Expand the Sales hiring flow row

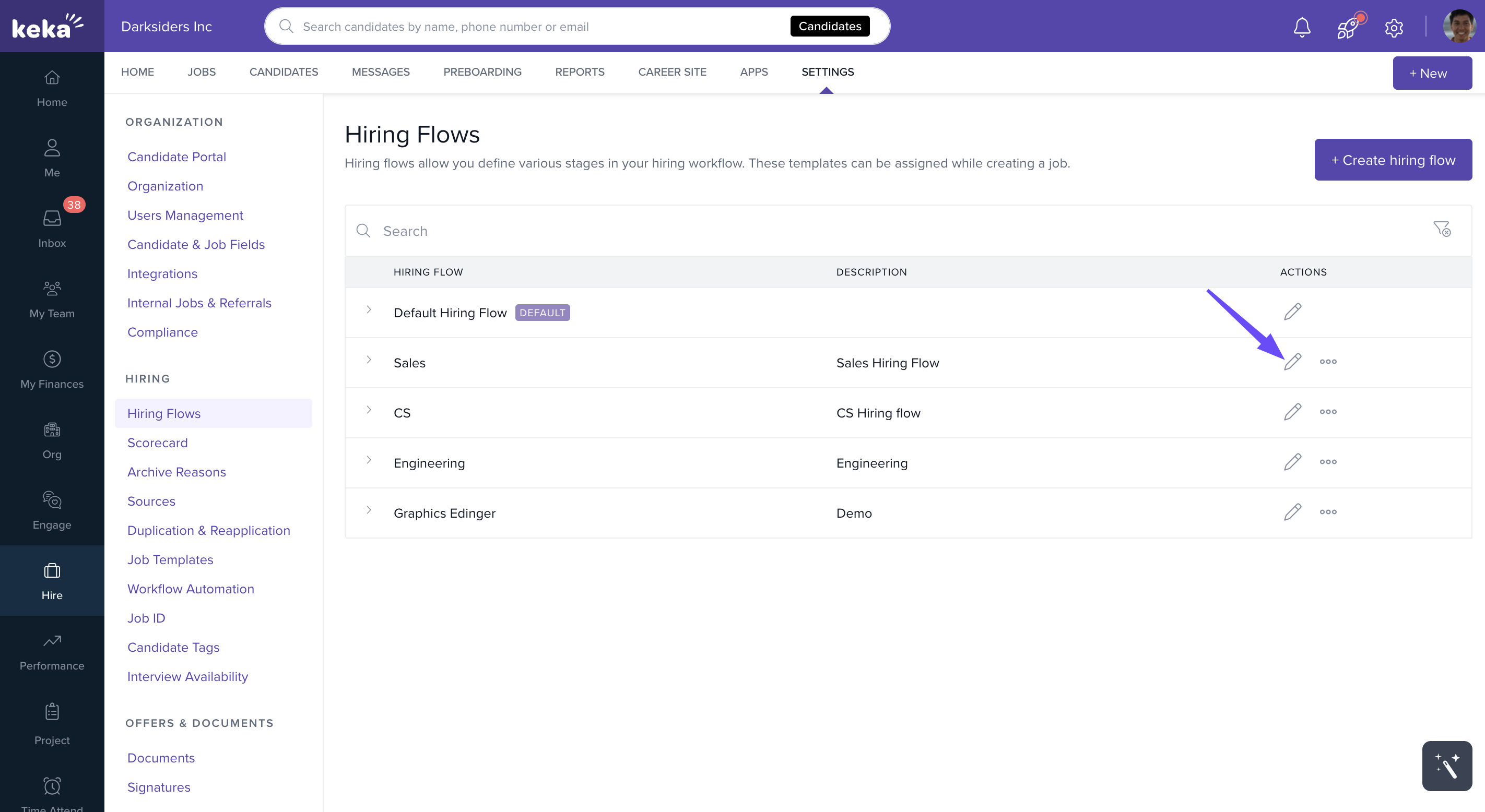pyautogui.click(x=369, y=360)
